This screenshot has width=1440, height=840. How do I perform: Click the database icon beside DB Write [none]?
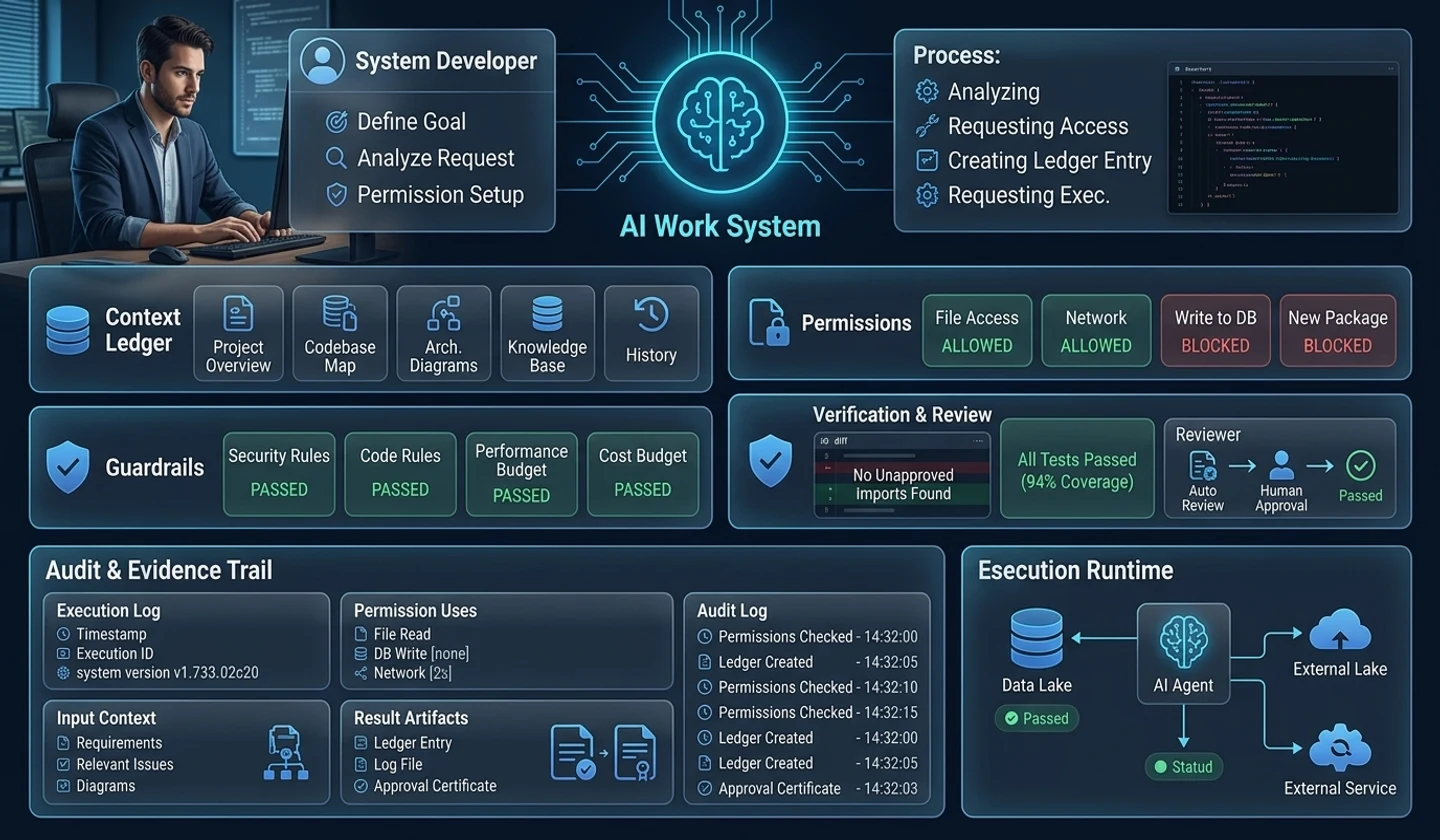pos(361,654)
